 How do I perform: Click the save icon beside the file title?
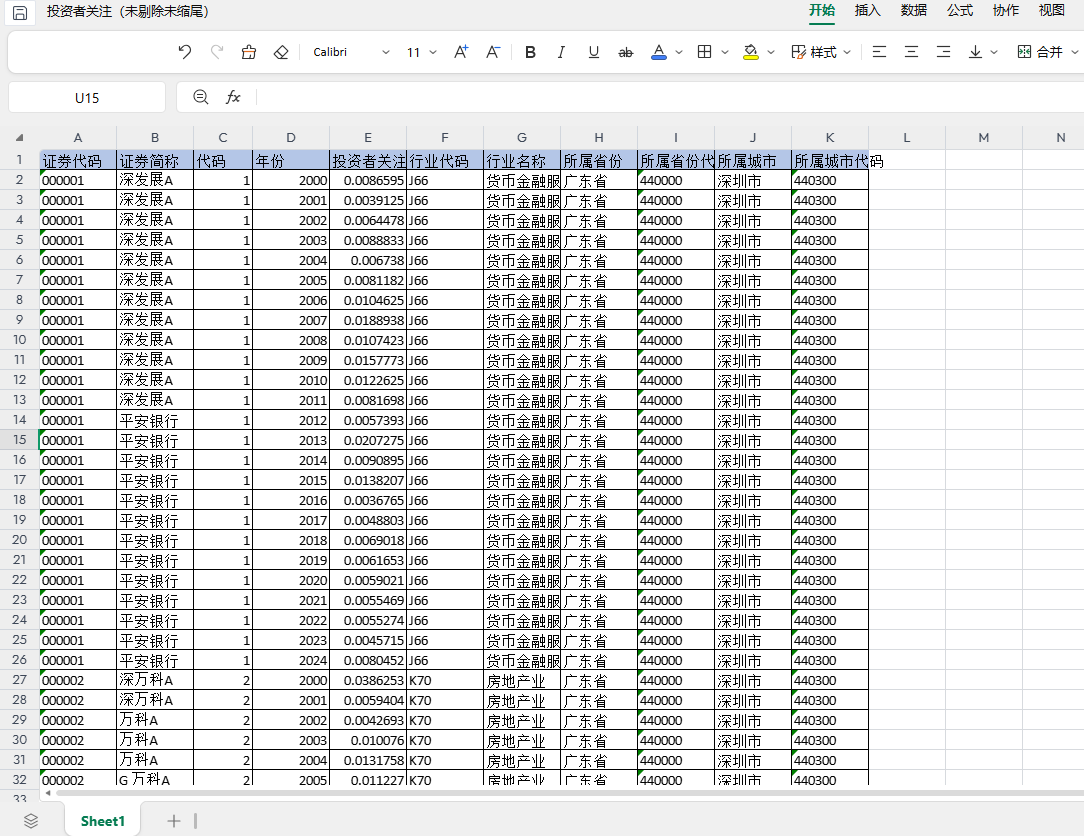click(19, 11)
